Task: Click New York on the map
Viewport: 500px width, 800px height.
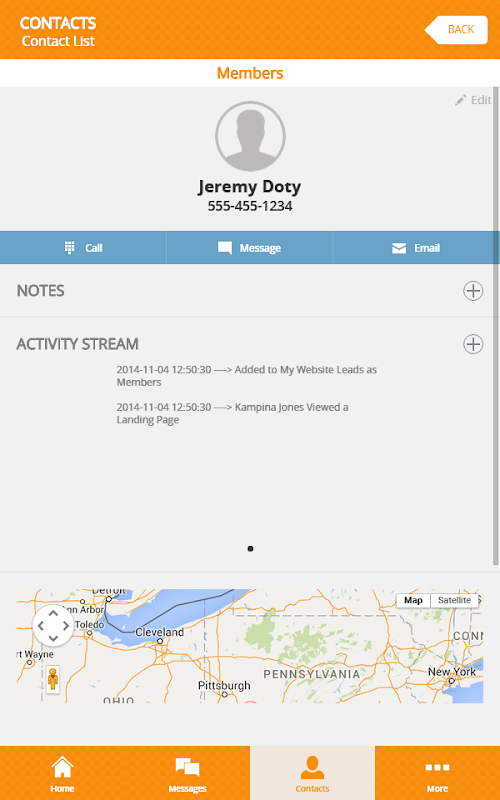Action: [x=452, y=672]
